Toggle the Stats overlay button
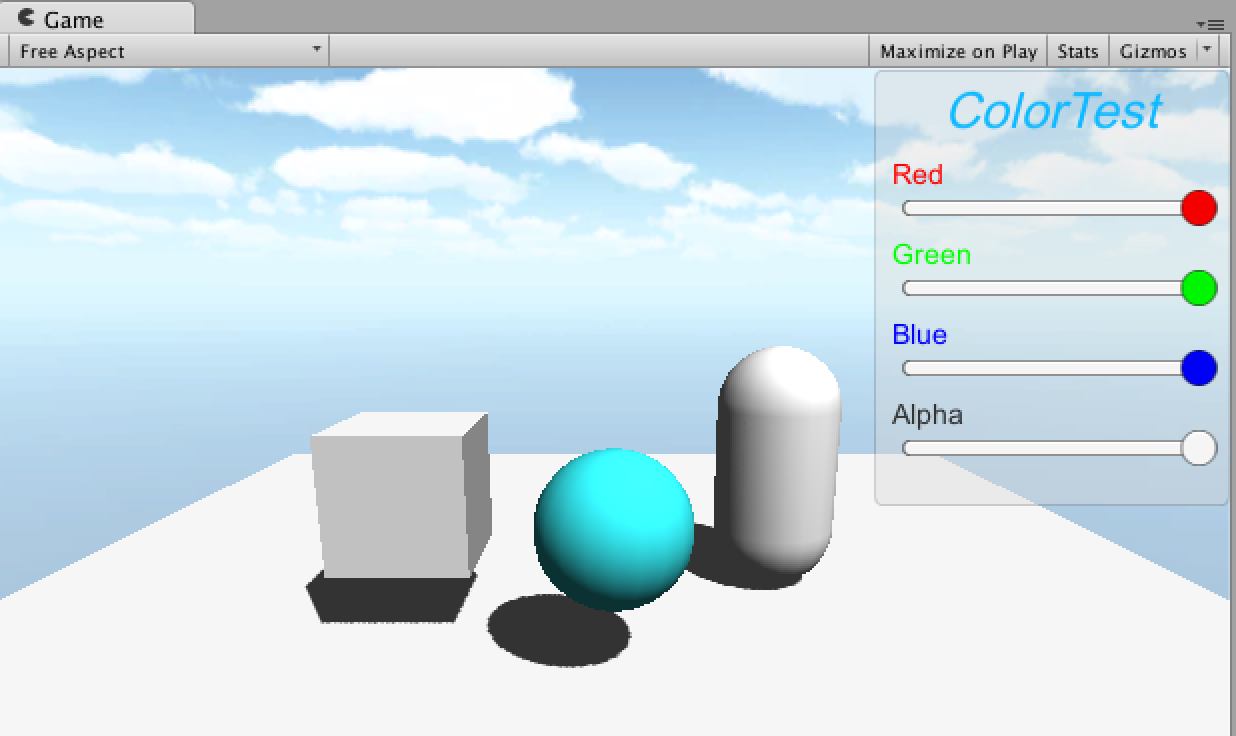Image resolution: width=1236 pixels, height=736 pixels. 1077,51
